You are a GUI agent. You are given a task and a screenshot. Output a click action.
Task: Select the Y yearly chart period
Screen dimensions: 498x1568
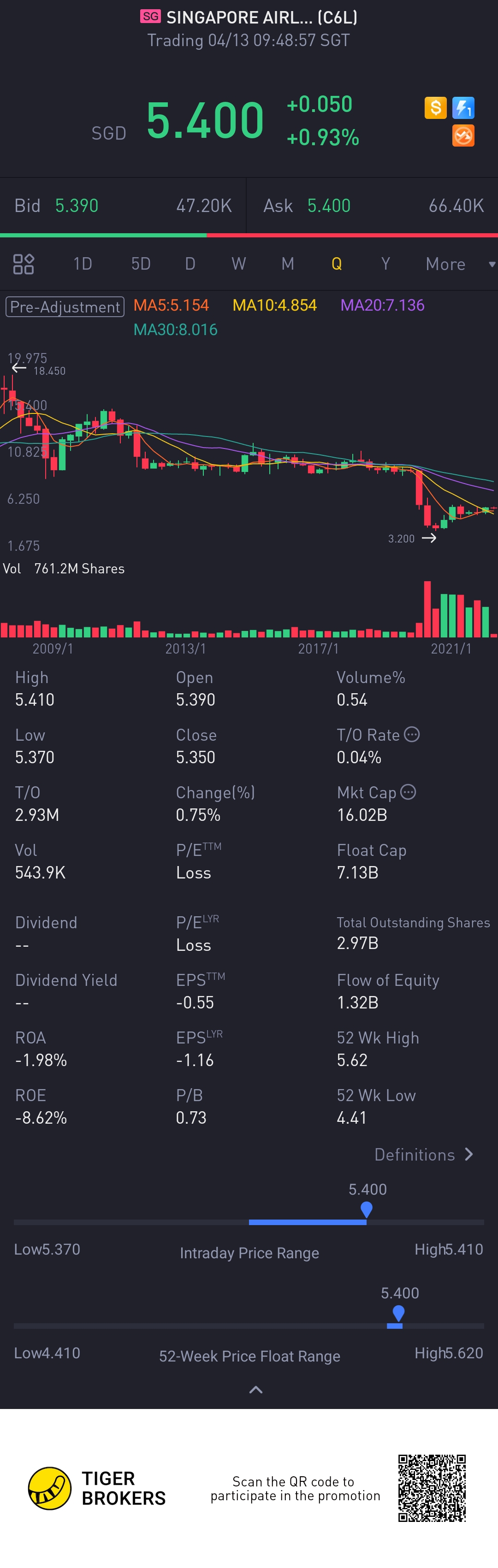(385, 264)
